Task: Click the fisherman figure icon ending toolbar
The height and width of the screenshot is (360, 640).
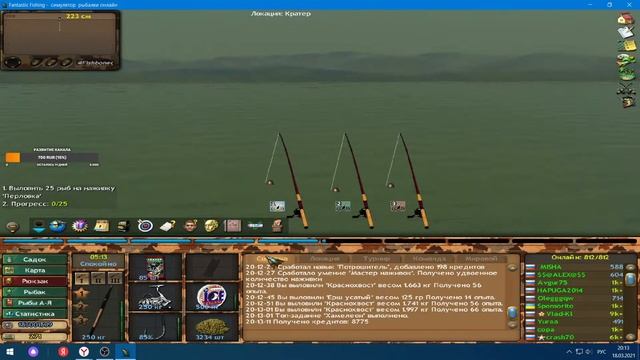Action: (277, 226)
